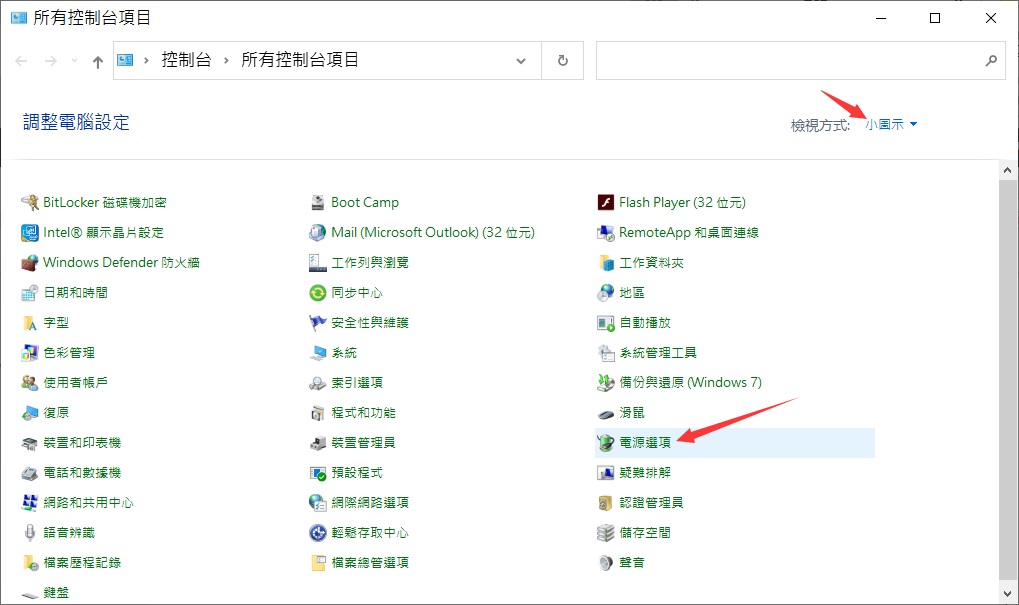Open the 使用者帳戶 icon
This screenshot has height=605, width=1019.
[x=30, y=383]
